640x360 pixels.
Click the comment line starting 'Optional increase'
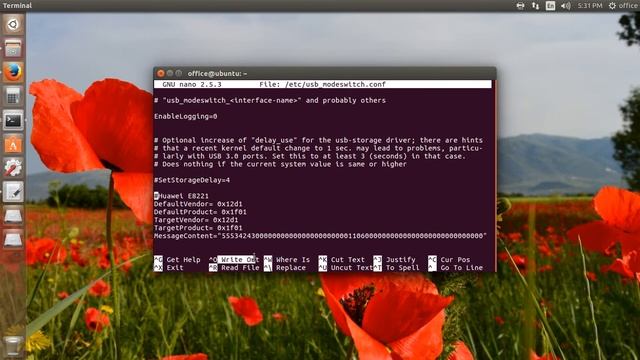[318, 140]
